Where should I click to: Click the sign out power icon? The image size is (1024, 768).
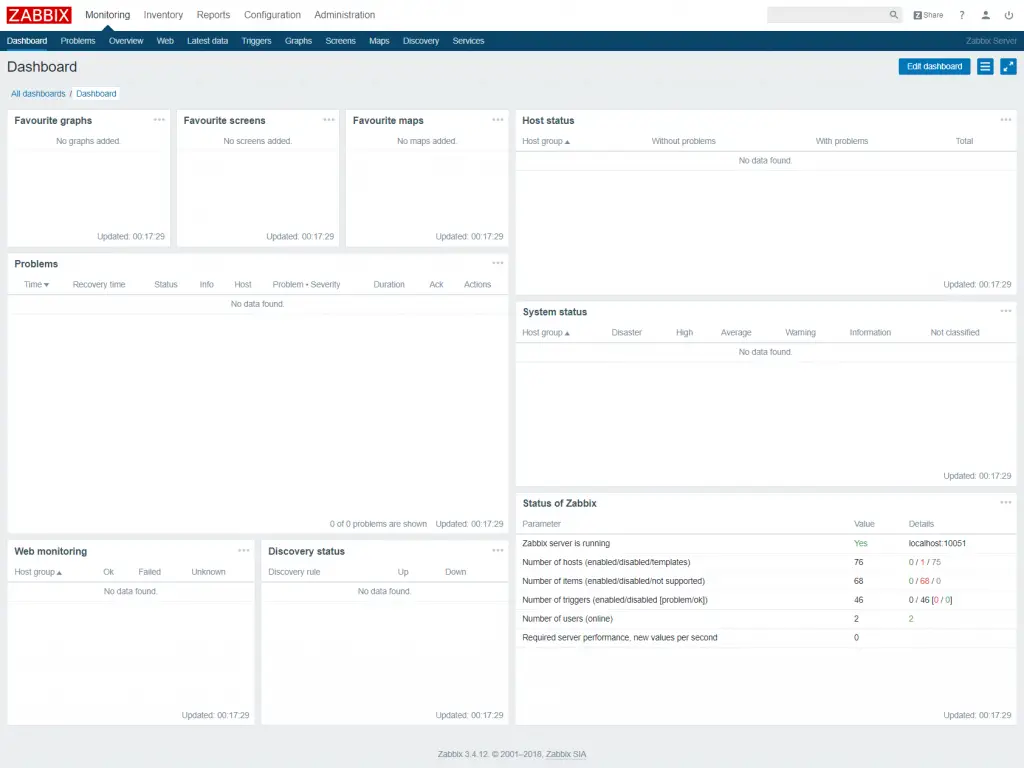point(1009,15)
